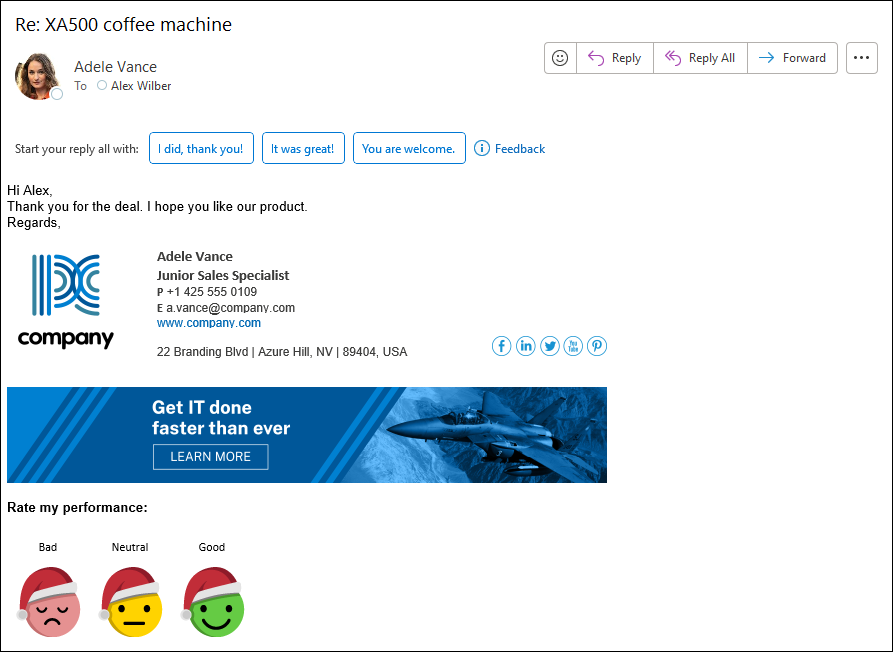Choose the "I did, thank you!" suggested reply
893x652 pixels.
pyautogui.click(x=201, y=148)
